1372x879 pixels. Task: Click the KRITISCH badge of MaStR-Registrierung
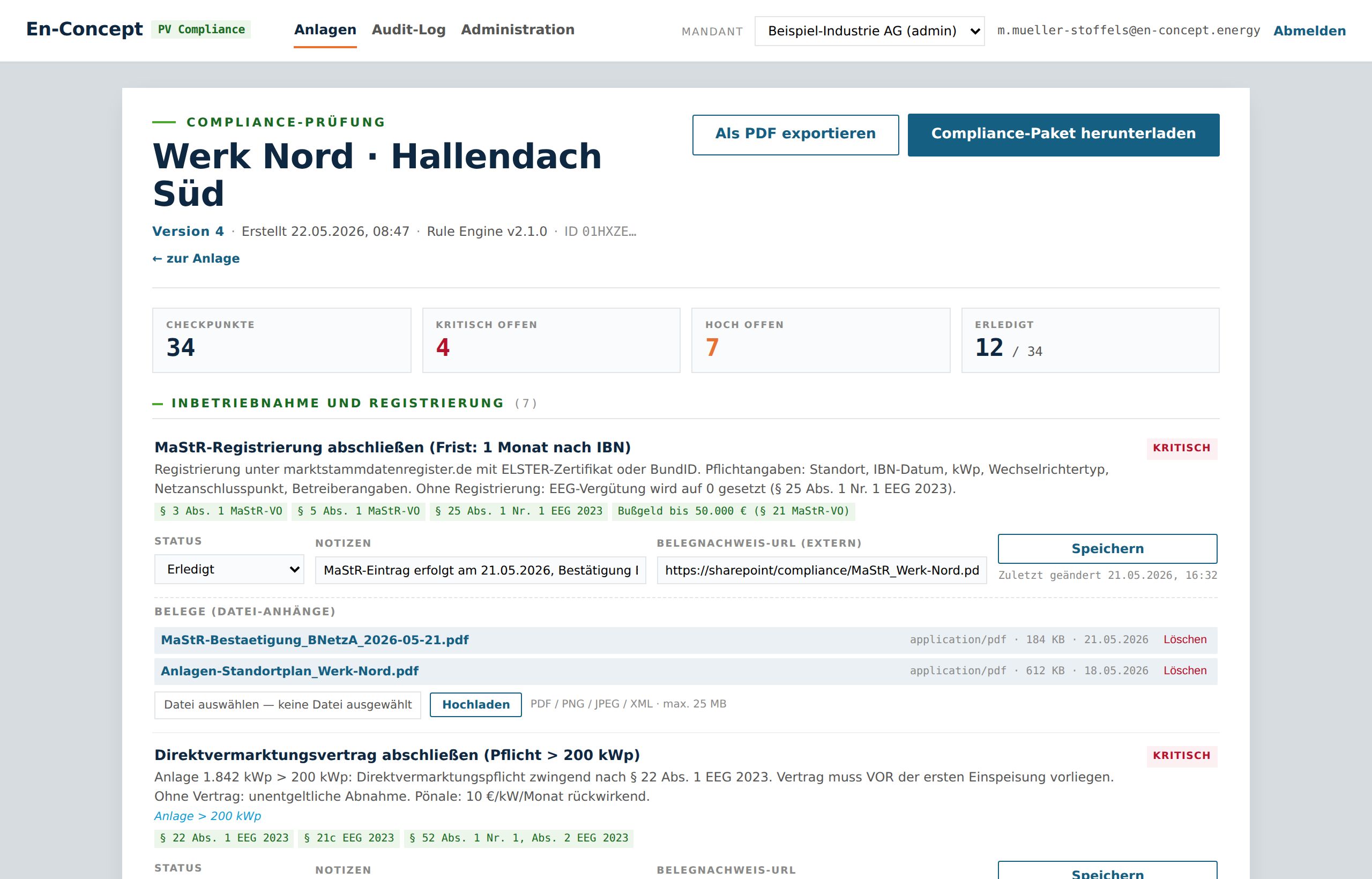[x=1181, y=448]
